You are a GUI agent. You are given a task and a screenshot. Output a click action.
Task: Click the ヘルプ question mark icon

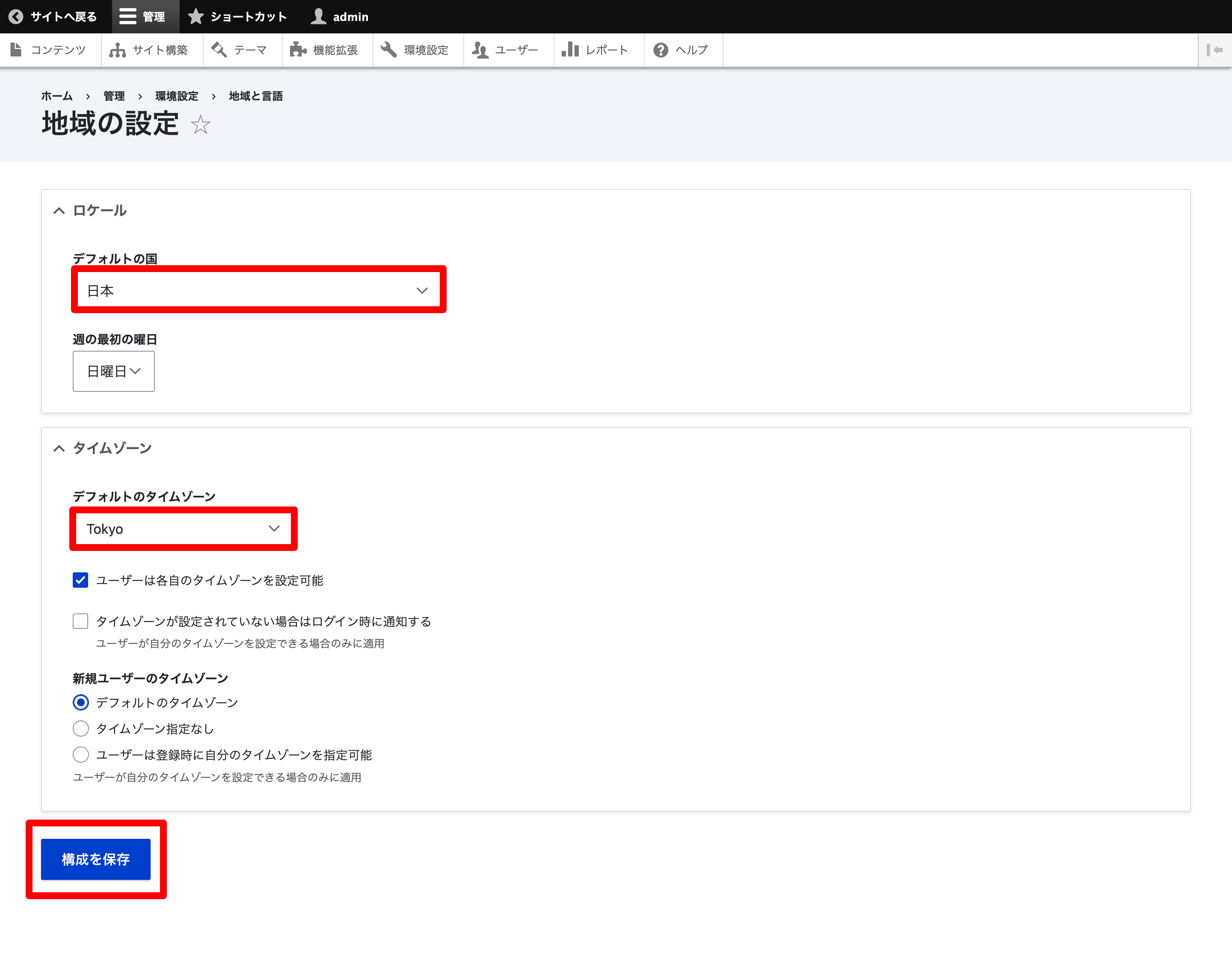(x=661, y=50)
